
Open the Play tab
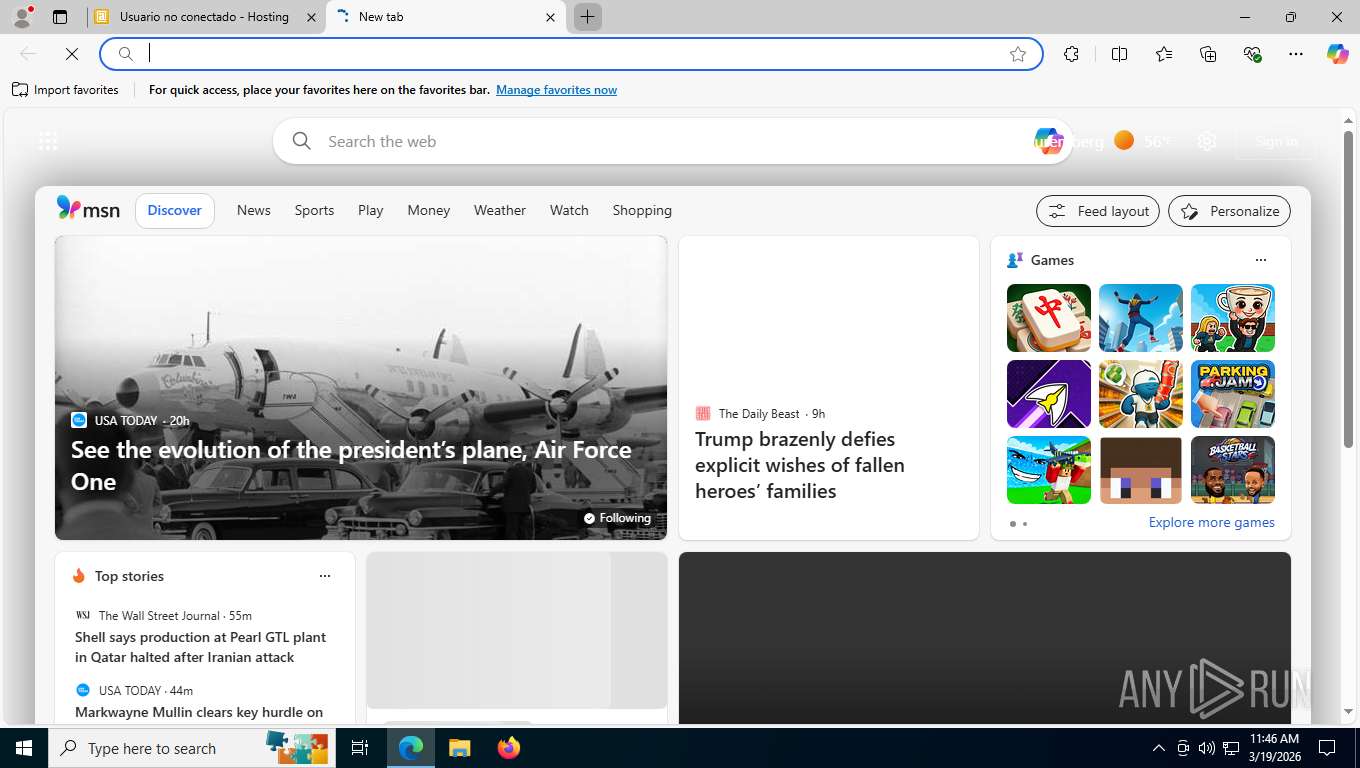pyautogui.click(x=371, y=210)
